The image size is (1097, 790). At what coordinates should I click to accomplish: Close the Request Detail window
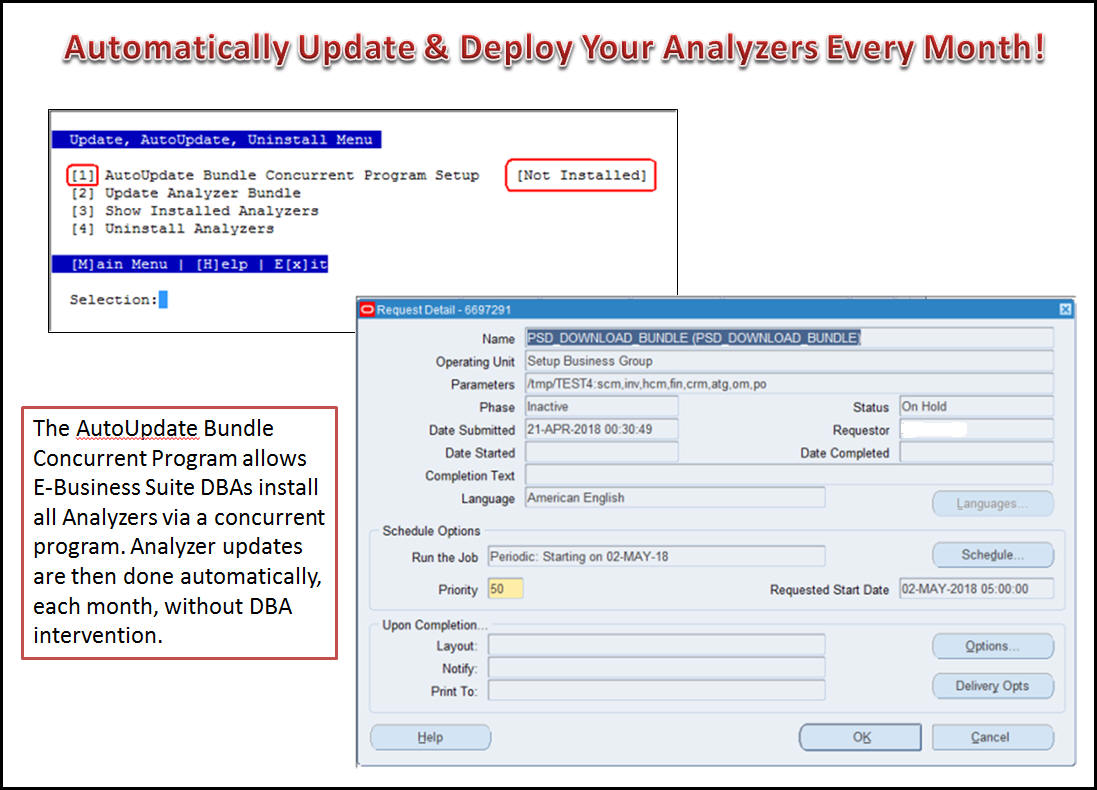1065,309
